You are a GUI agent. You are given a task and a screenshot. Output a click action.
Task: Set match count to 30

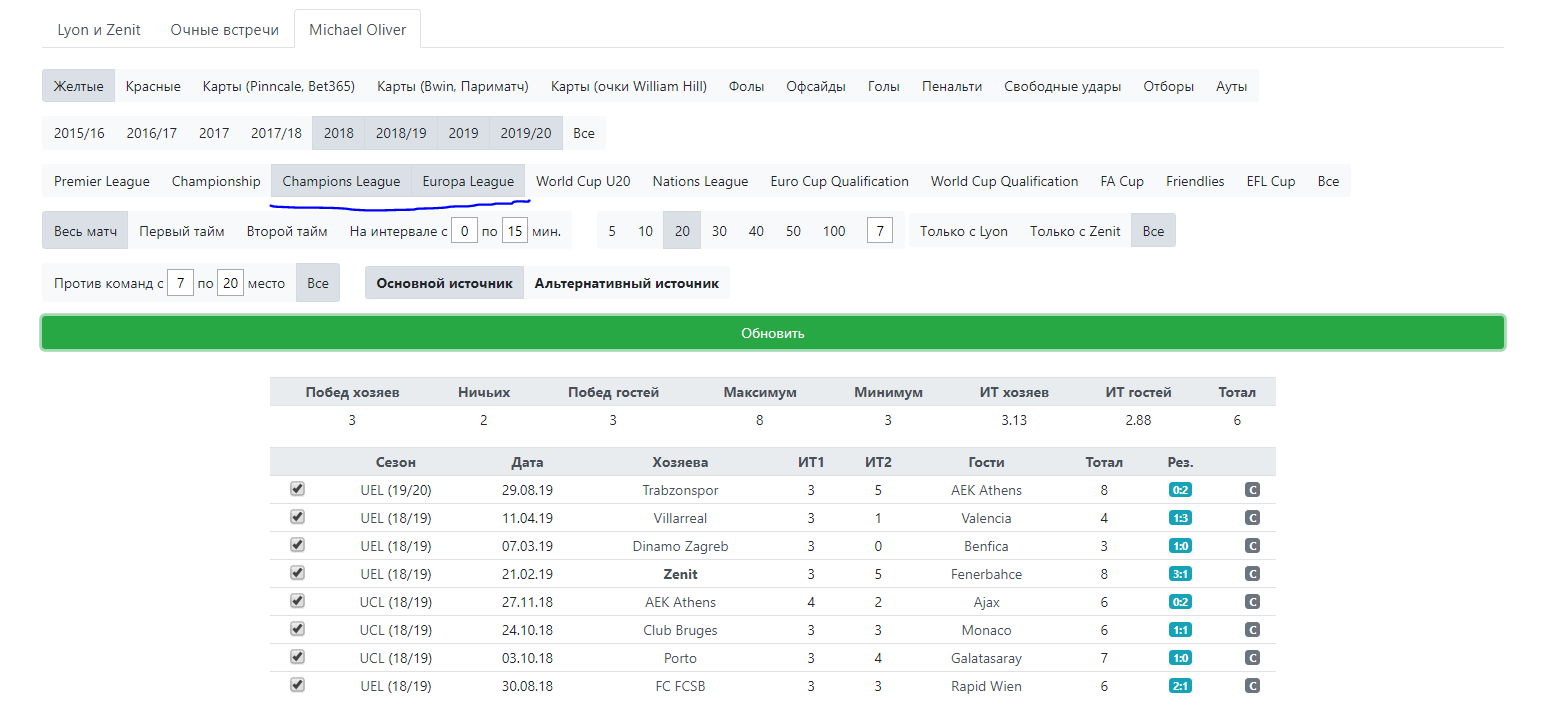point(719,231)
